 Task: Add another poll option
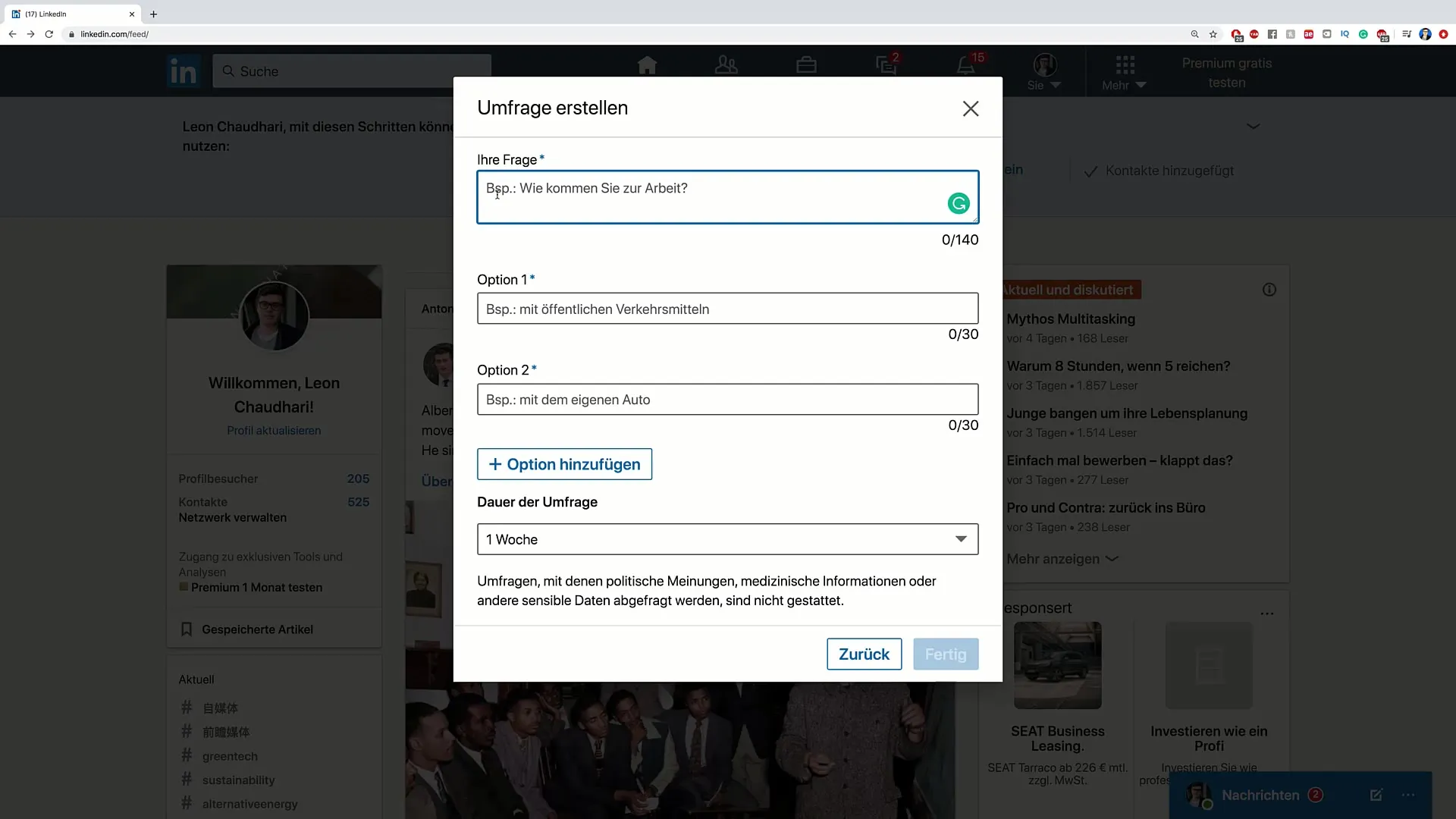tap(564, 464)
